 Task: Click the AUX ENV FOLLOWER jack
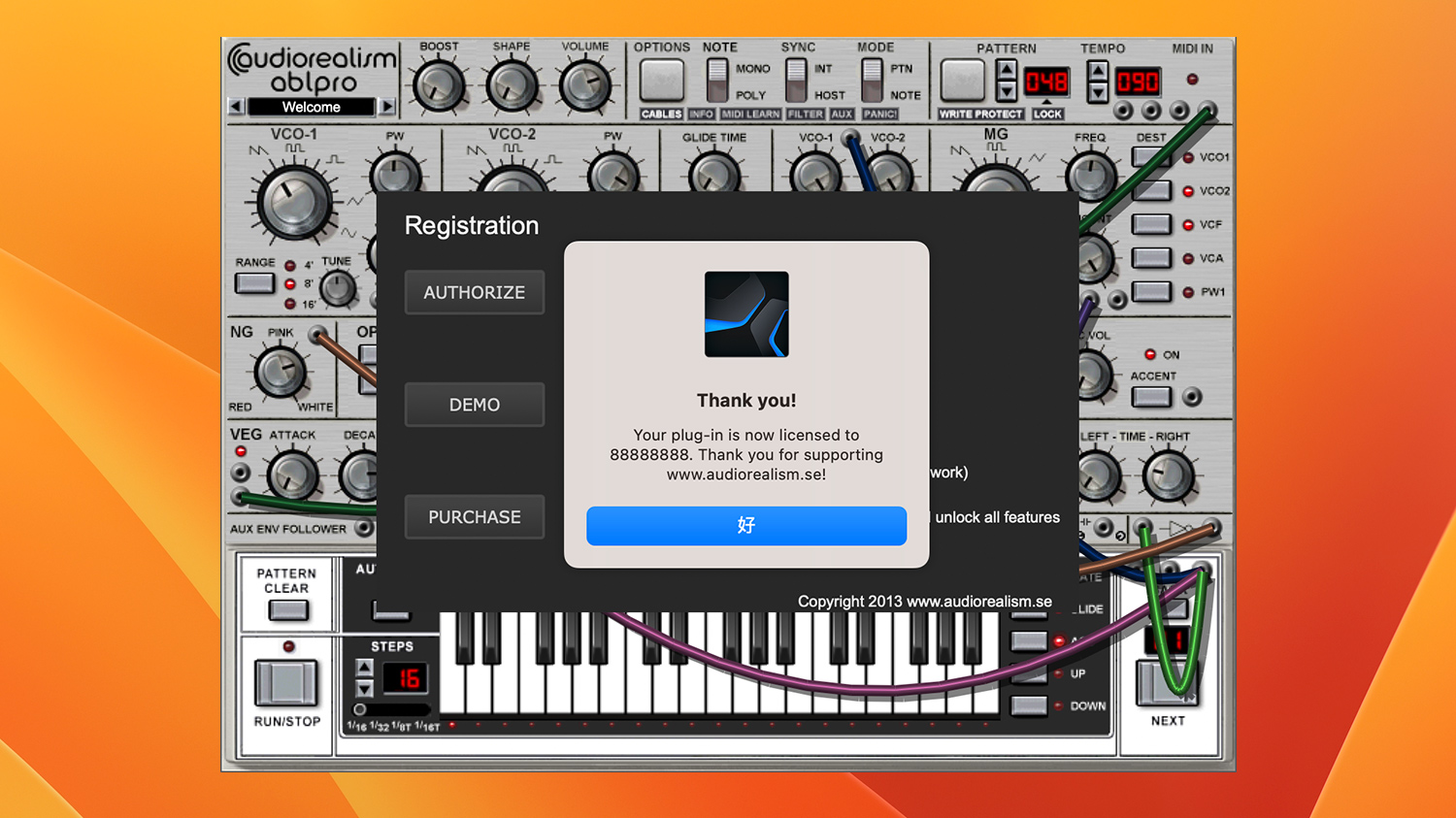click(364, 529)
